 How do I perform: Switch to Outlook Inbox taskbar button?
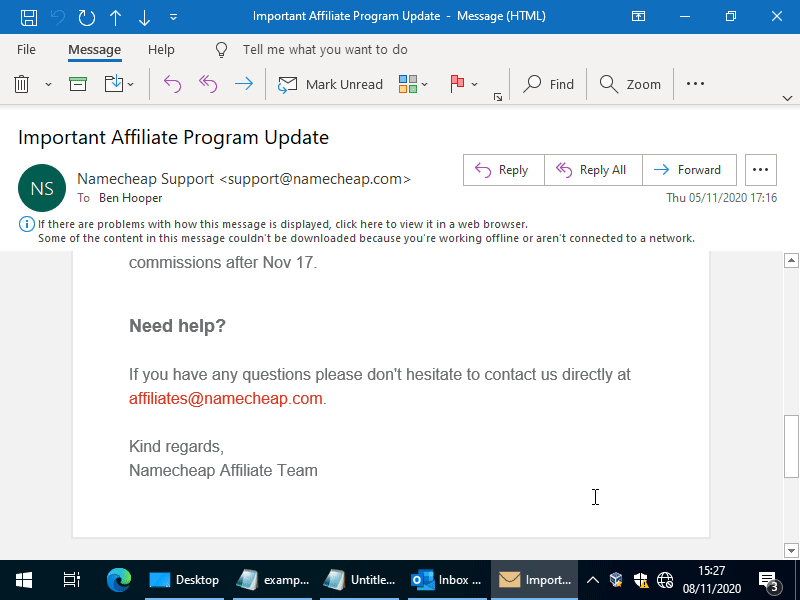(446, 580)
